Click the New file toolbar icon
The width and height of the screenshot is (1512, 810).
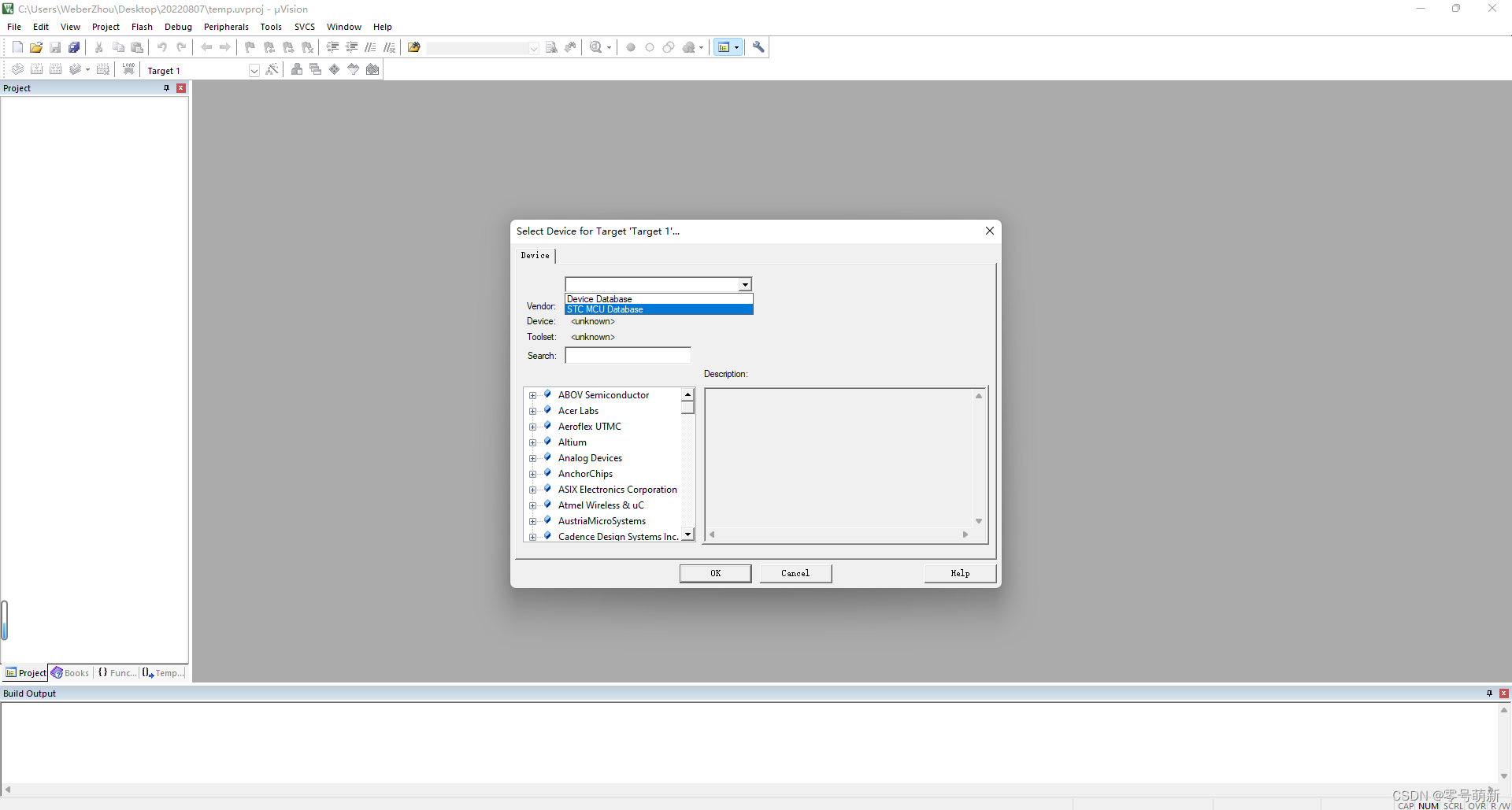tap(17, 47)
